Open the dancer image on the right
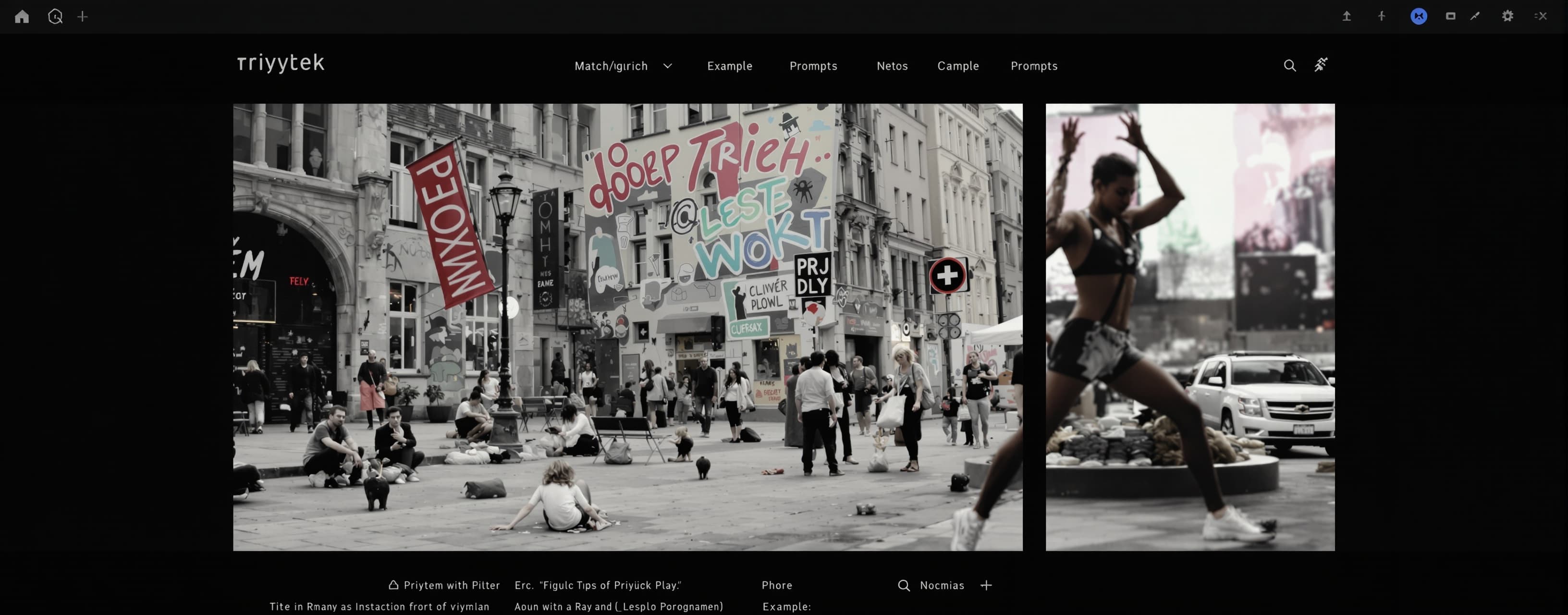 [x=1190, y=327]
